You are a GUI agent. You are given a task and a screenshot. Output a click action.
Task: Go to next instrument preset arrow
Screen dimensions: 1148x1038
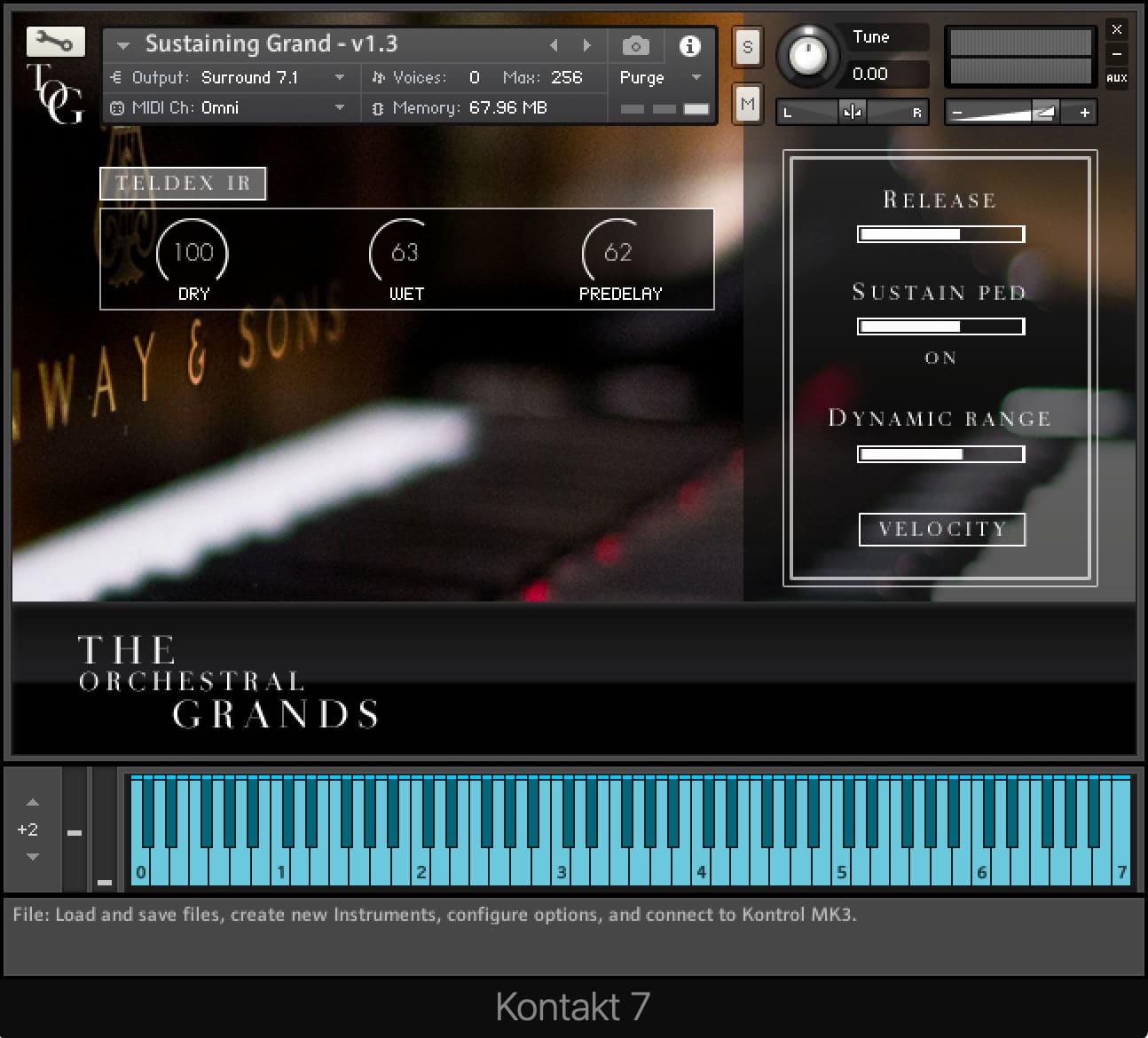(586, 45)
